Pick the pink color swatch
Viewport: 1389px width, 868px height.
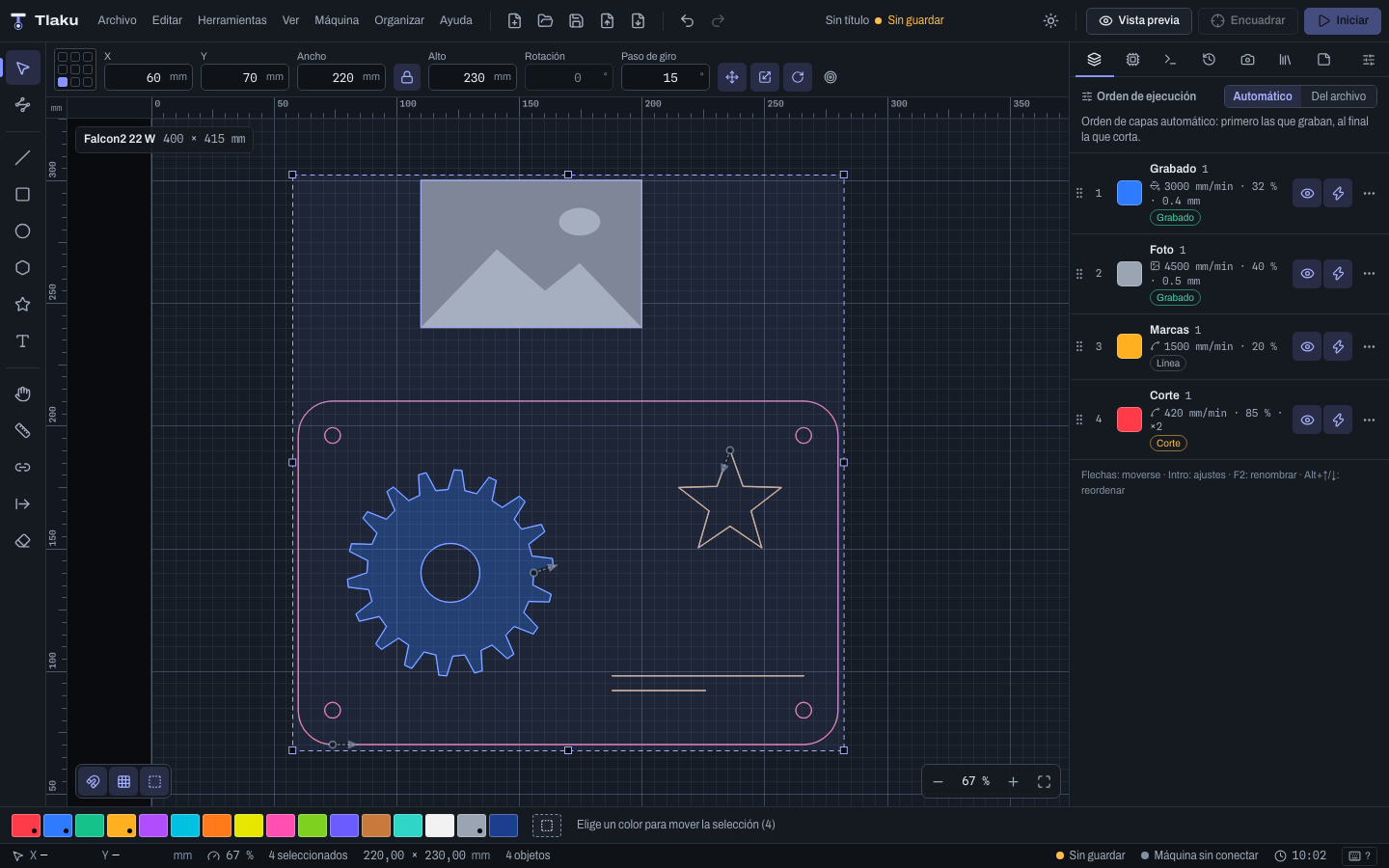tap(281, 826)
